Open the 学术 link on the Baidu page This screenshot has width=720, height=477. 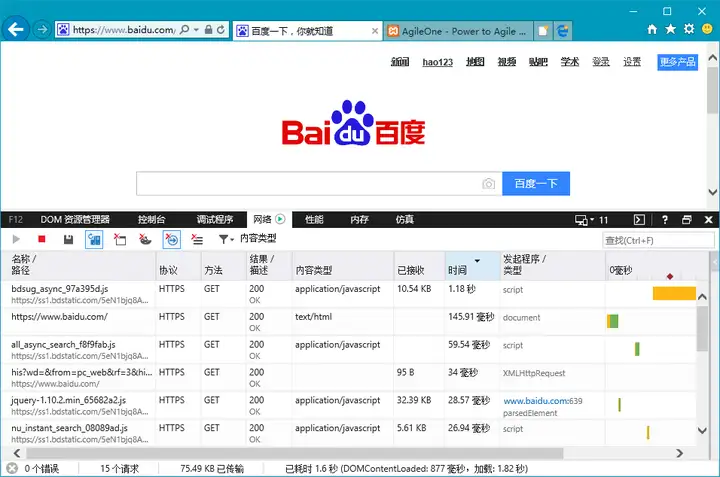(x=570, y=62)
